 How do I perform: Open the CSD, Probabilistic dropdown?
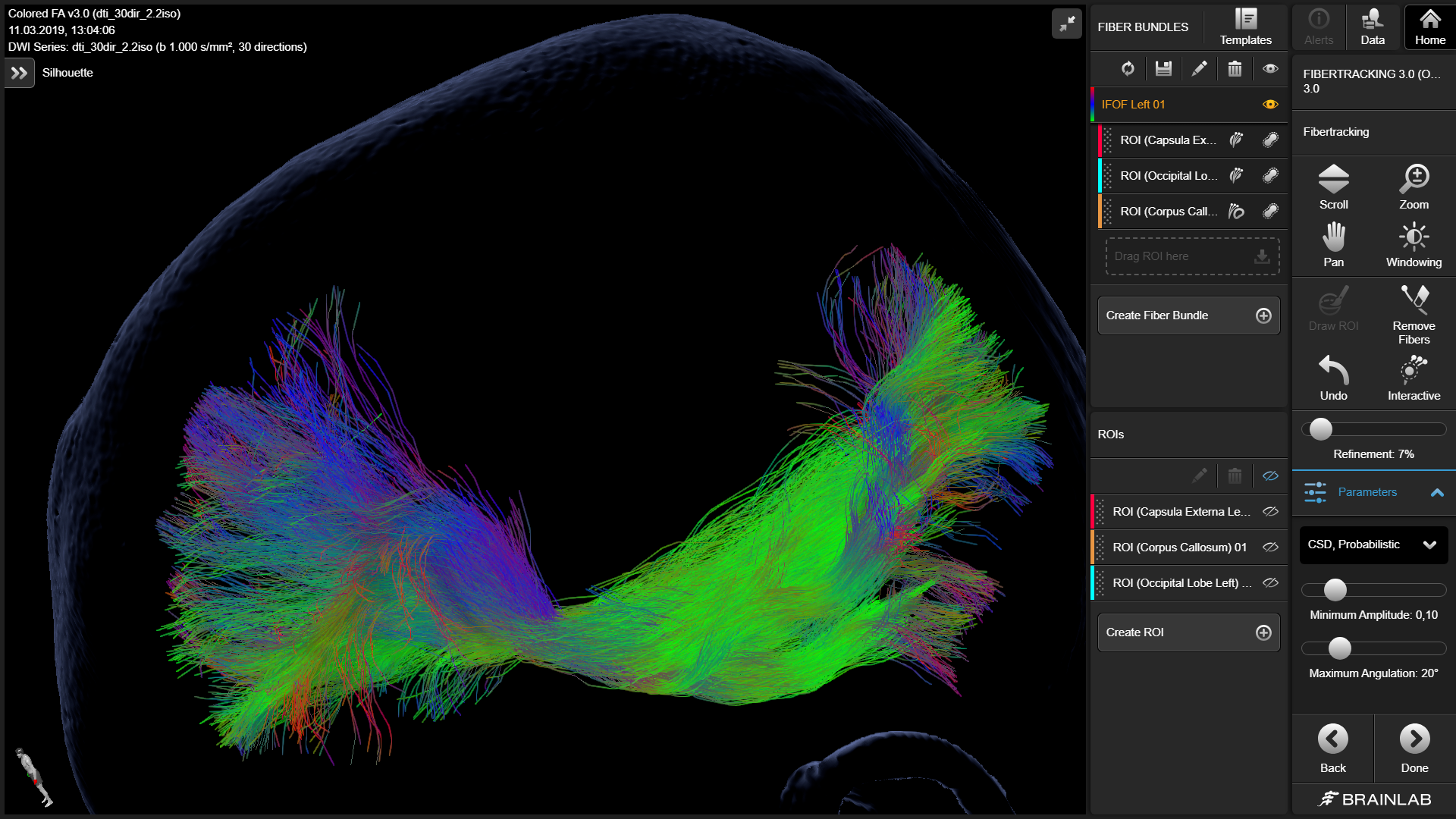click(1373, 545)
